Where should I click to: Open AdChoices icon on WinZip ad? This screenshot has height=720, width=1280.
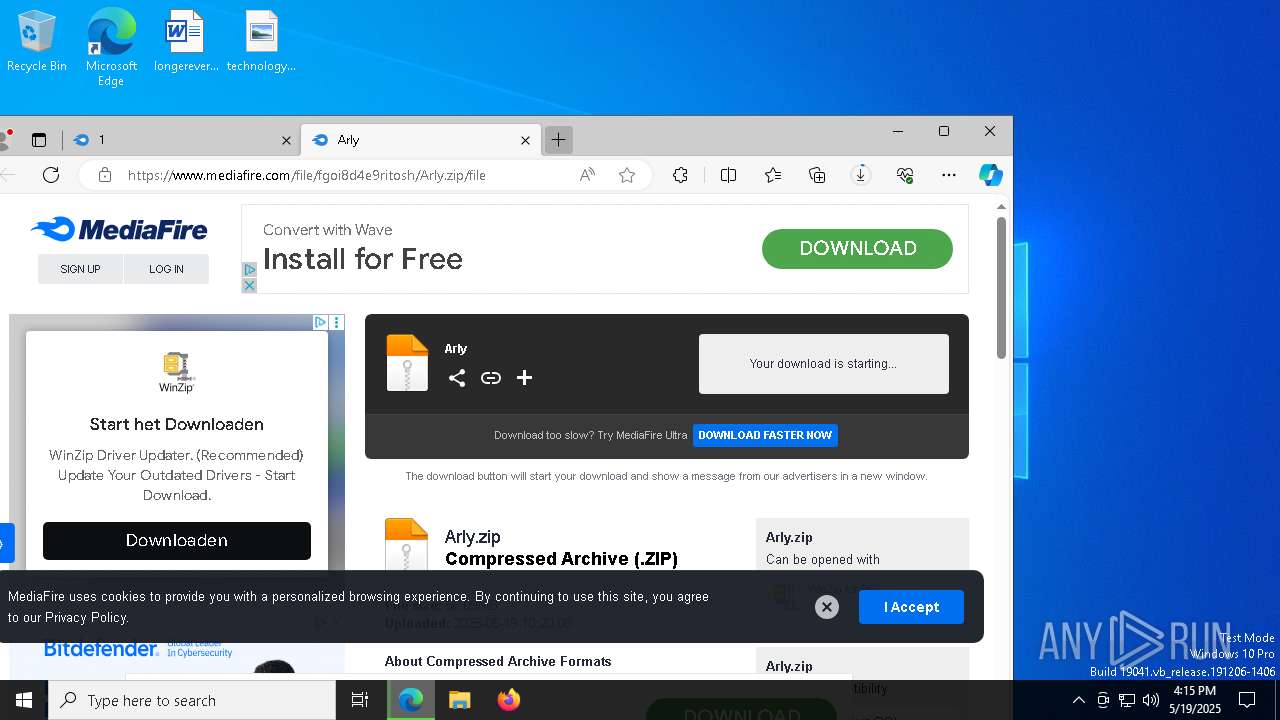click(320, 322)
